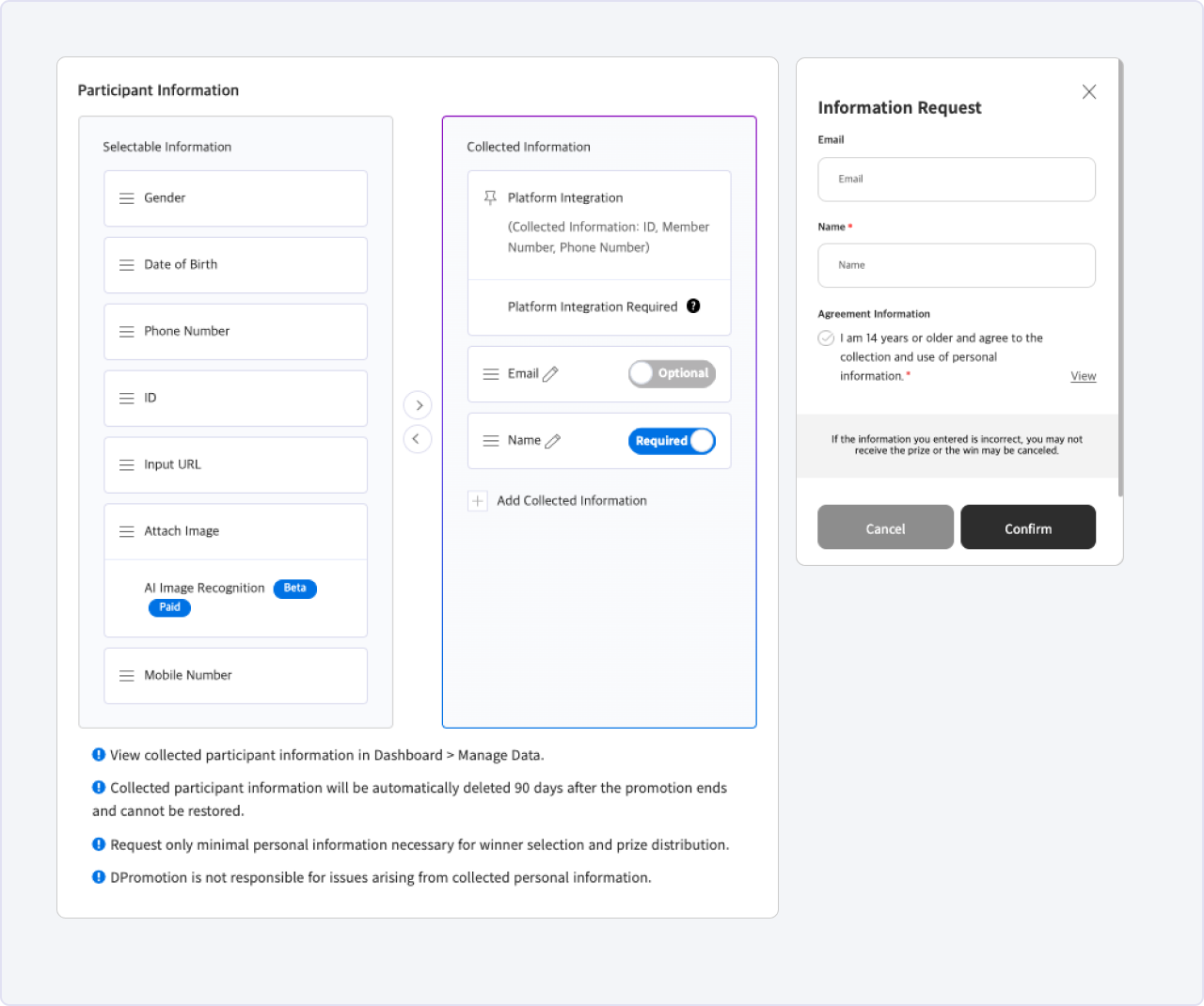Click into the Email input field
The height and width of the screenshot is (1006, 1204).
click(956, 180)
